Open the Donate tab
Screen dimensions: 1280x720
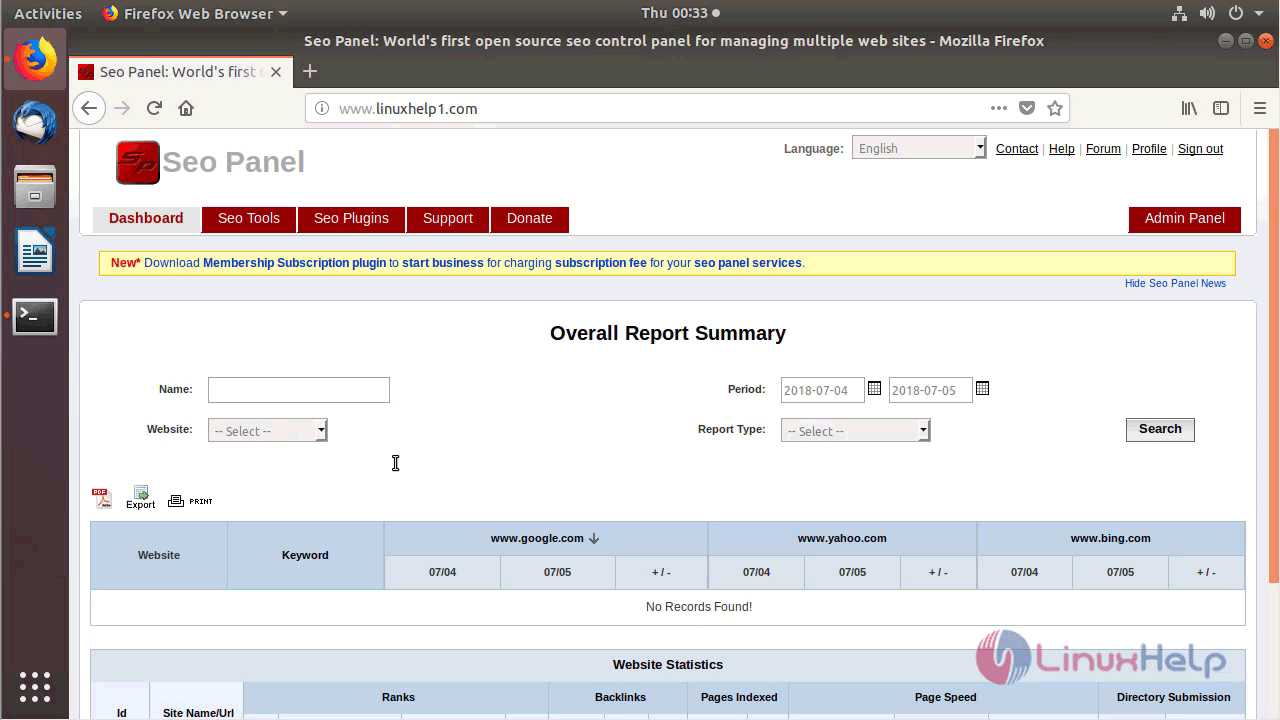pos(529,218)
